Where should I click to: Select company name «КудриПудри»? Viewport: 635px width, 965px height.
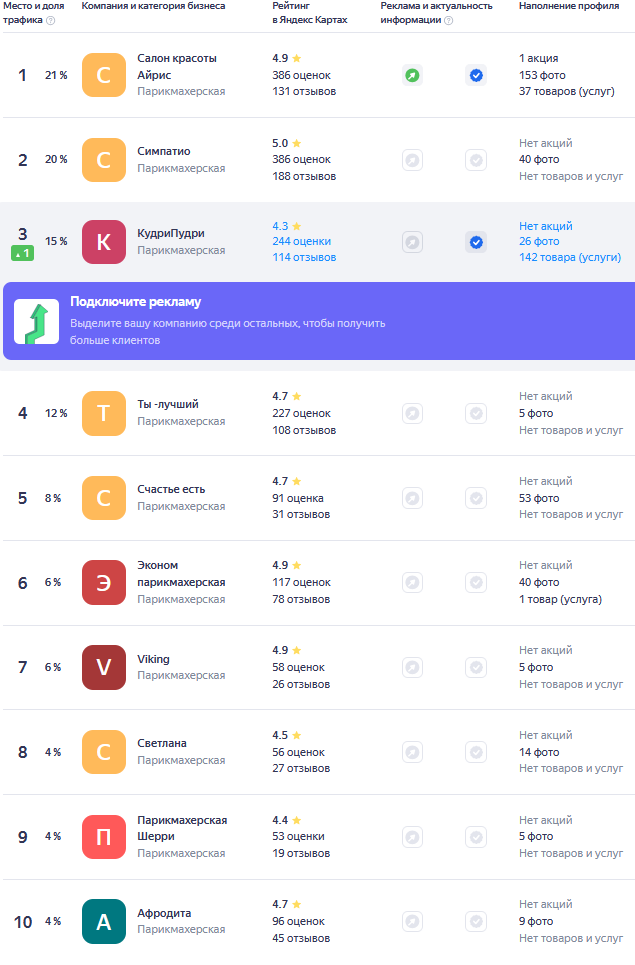[170, 233]
